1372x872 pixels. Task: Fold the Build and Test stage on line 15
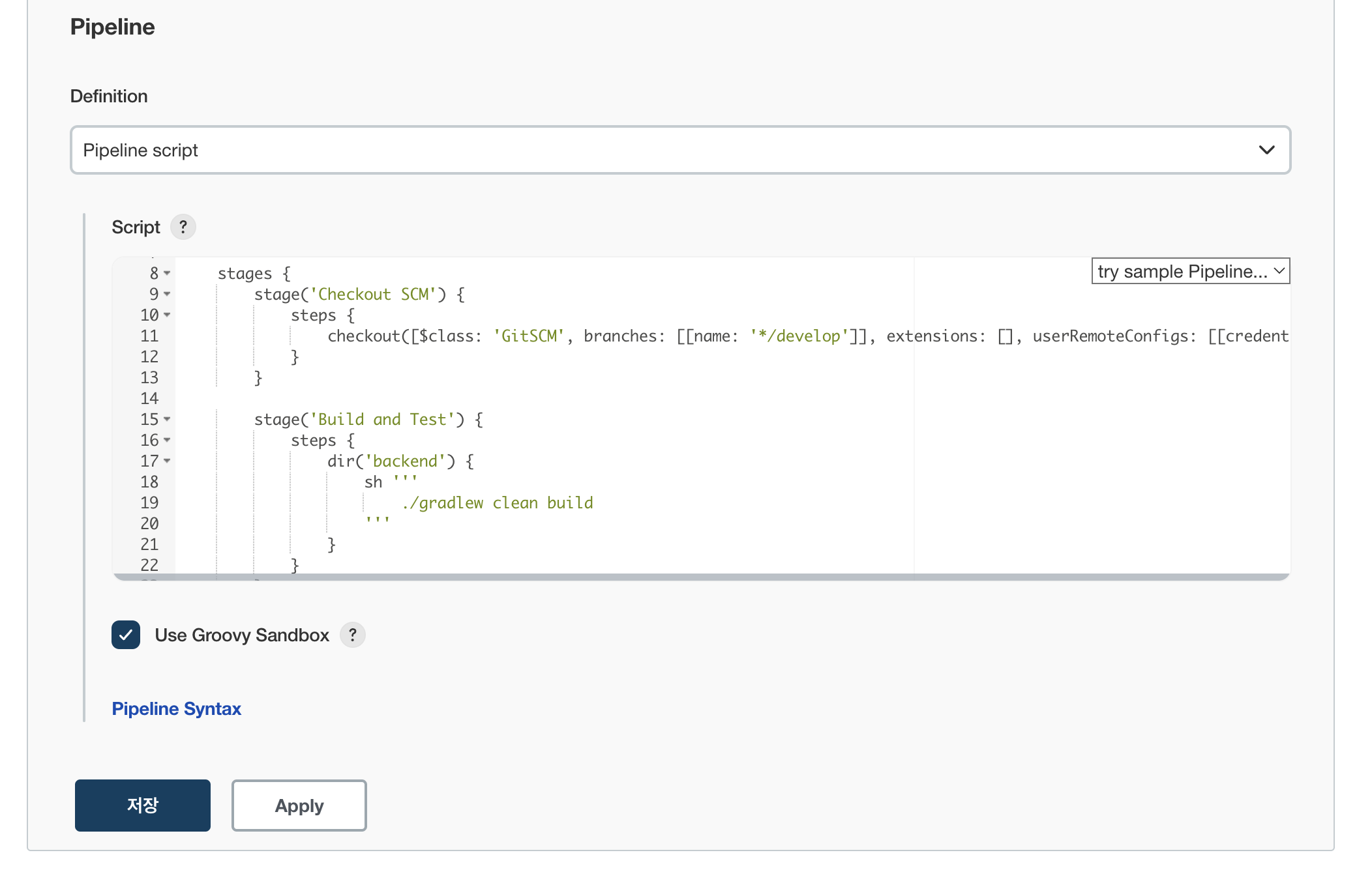tap(168, 419)
